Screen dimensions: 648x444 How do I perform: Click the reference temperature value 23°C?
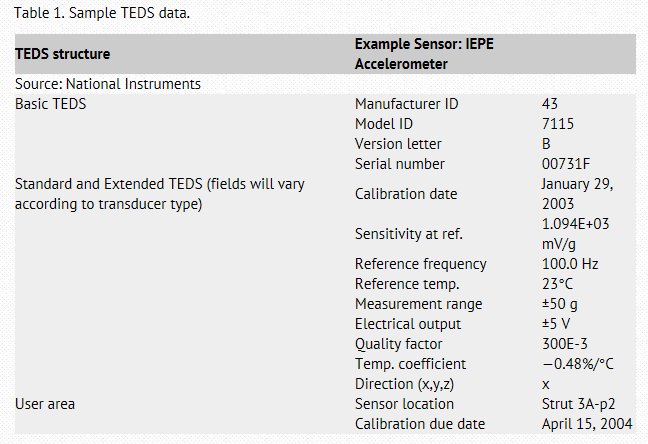pos(556,284)
